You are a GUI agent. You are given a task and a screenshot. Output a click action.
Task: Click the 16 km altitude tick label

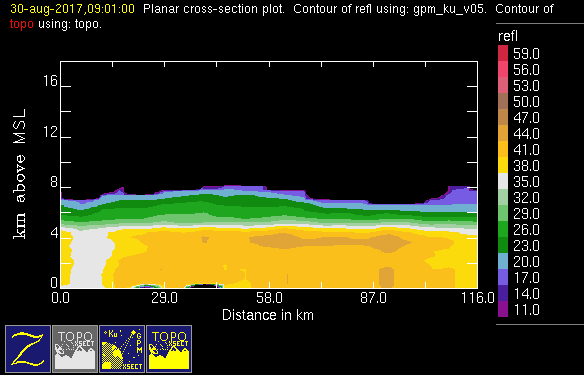[x=50, y=80]
